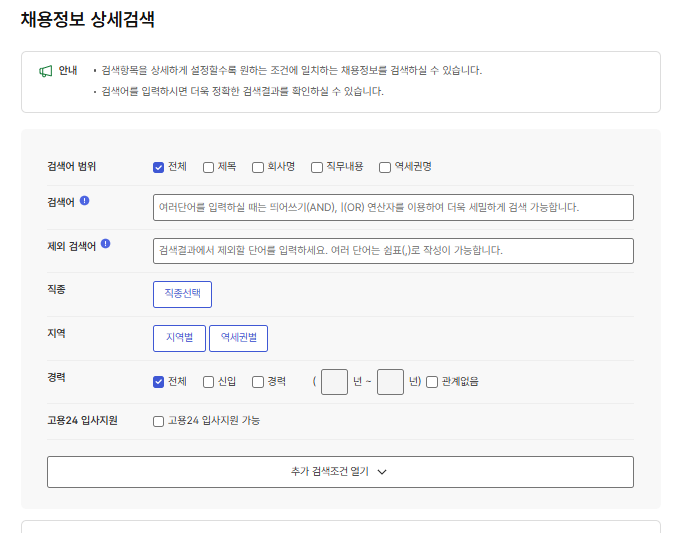This screenshot has height=533, width=689.
Task: Click the 지역별 button
Action: pos(179,338)
